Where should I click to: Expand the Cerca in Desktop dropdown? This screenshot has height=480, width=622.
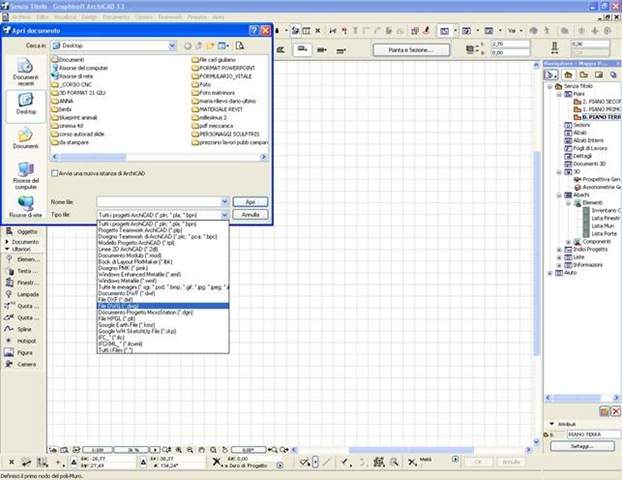pos(172,46)
